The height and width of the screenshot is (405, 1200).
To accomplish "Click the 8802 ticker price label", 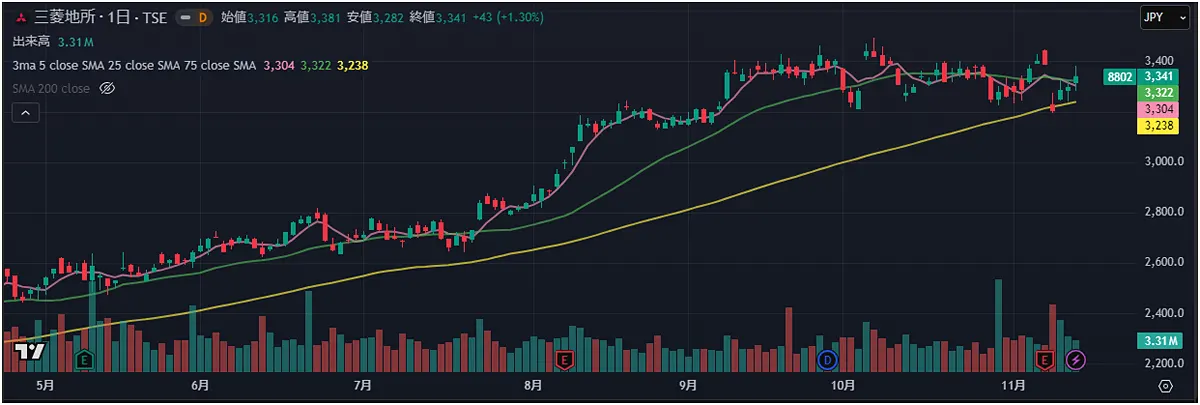I will click(x=1119, y=76).
